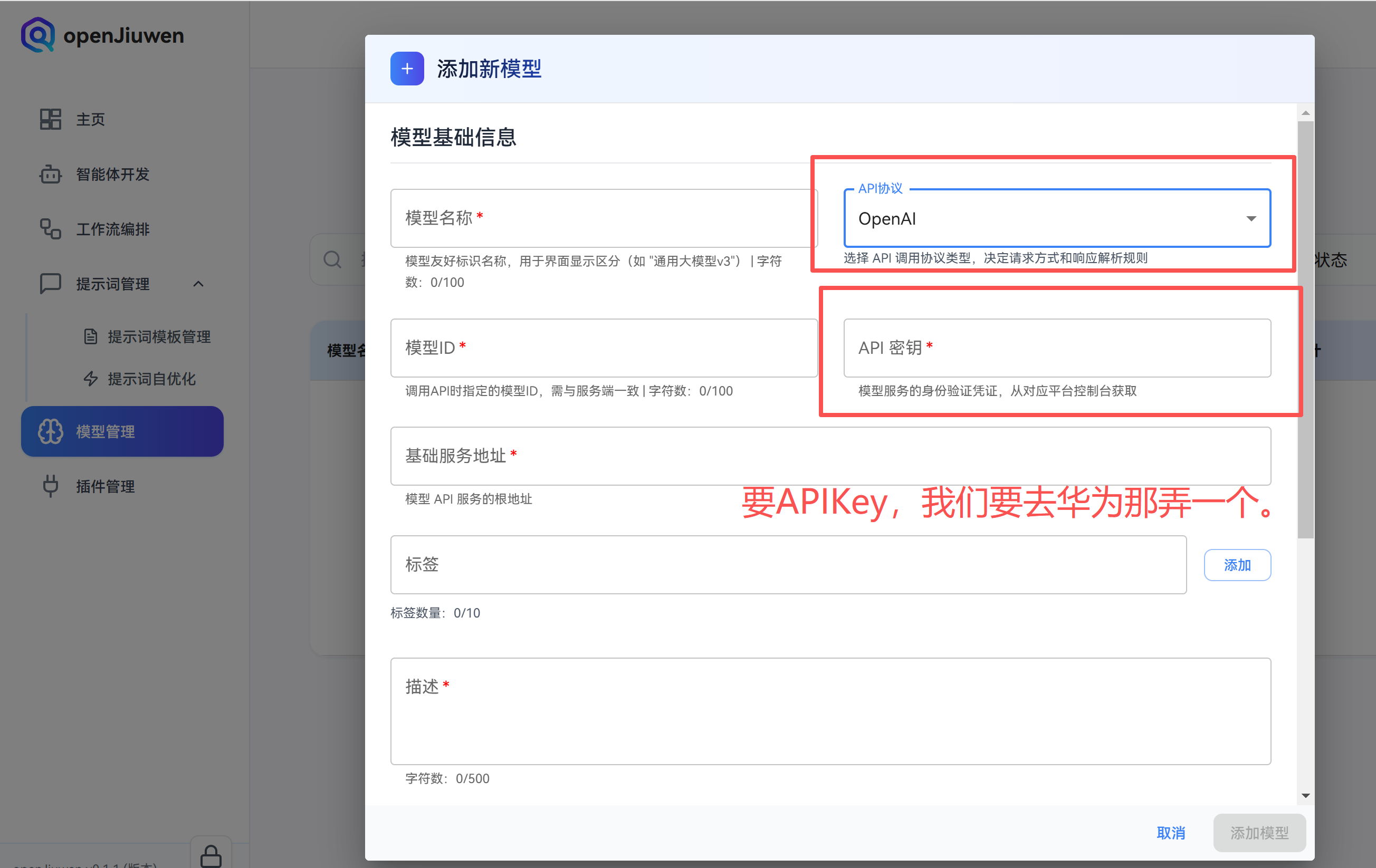1376x868 pixels.
Task: Click the 插件管理 plug icon
Action: pyautogui.click(x=50, y=486)
